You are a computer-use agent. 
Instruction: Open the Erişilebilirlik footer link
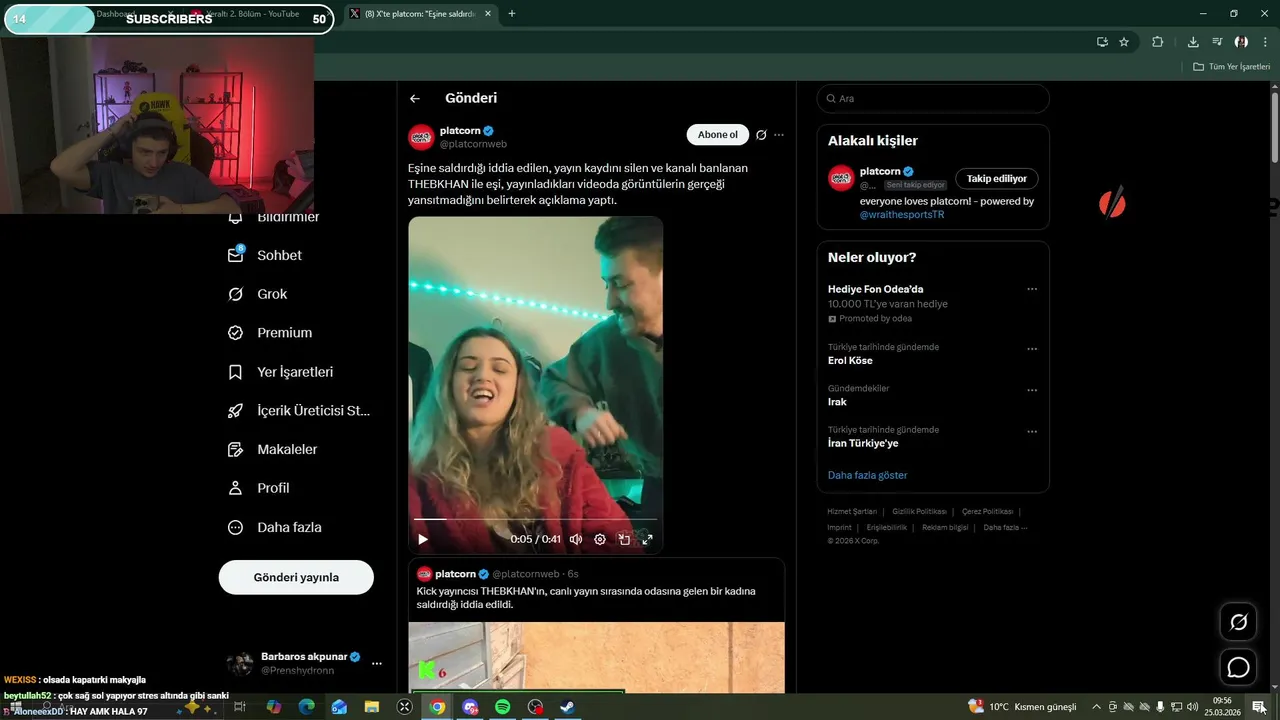click(886, 527)
